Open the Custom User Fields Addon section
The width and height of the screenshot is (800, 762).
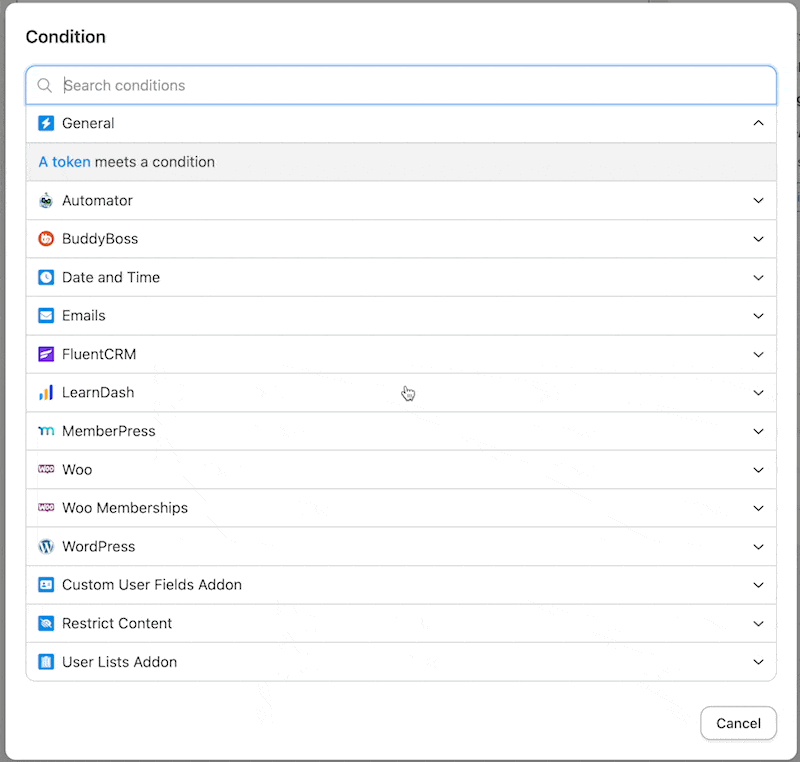(x=758, y=584)
